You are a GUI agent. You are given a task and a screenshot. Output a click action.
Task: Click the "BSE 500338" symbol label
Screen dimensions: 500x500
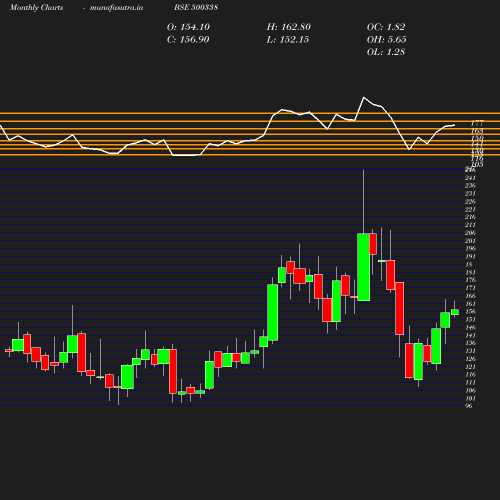click(196, 7)
